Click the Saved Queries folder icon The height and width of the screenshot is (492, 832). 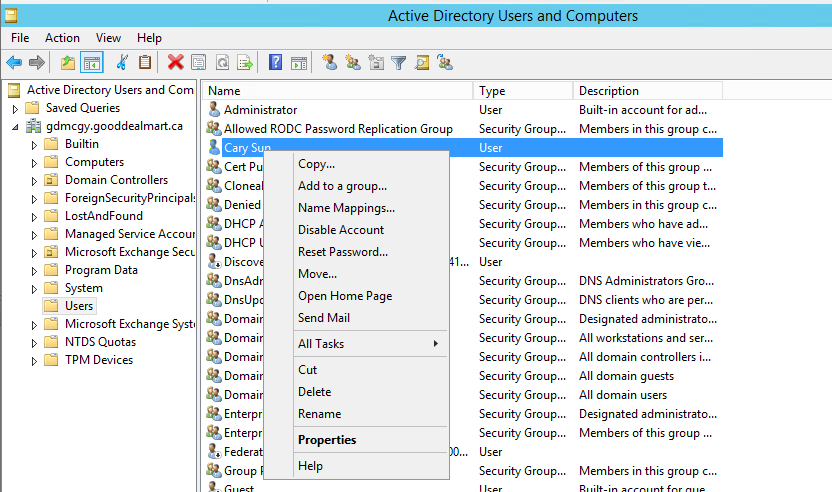32,108
